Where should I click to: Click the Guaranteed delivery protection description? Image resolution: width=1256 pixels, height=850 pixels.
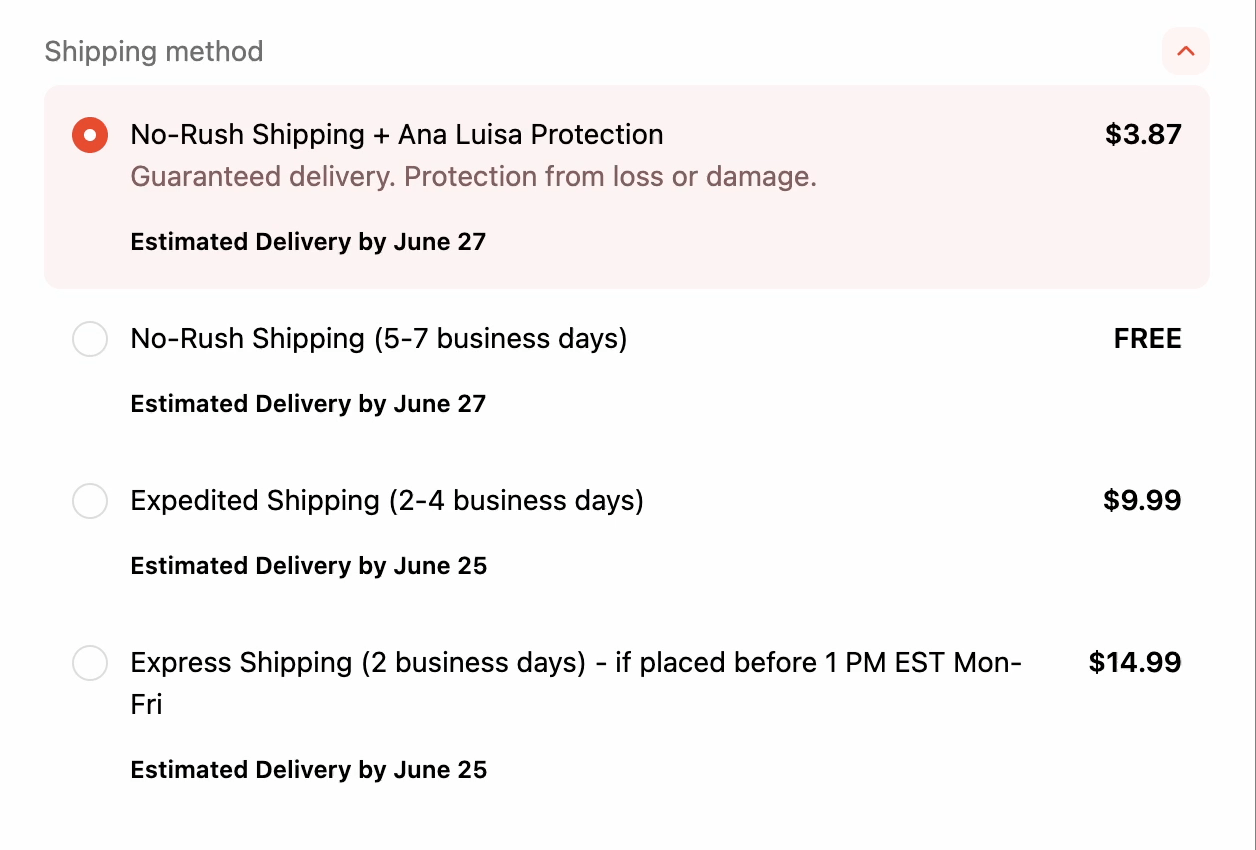click(473, 177)
